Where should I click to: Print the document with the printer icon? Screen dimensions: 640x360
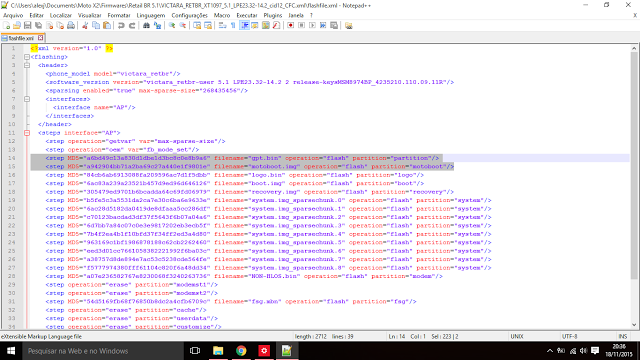tap(71, 26)
